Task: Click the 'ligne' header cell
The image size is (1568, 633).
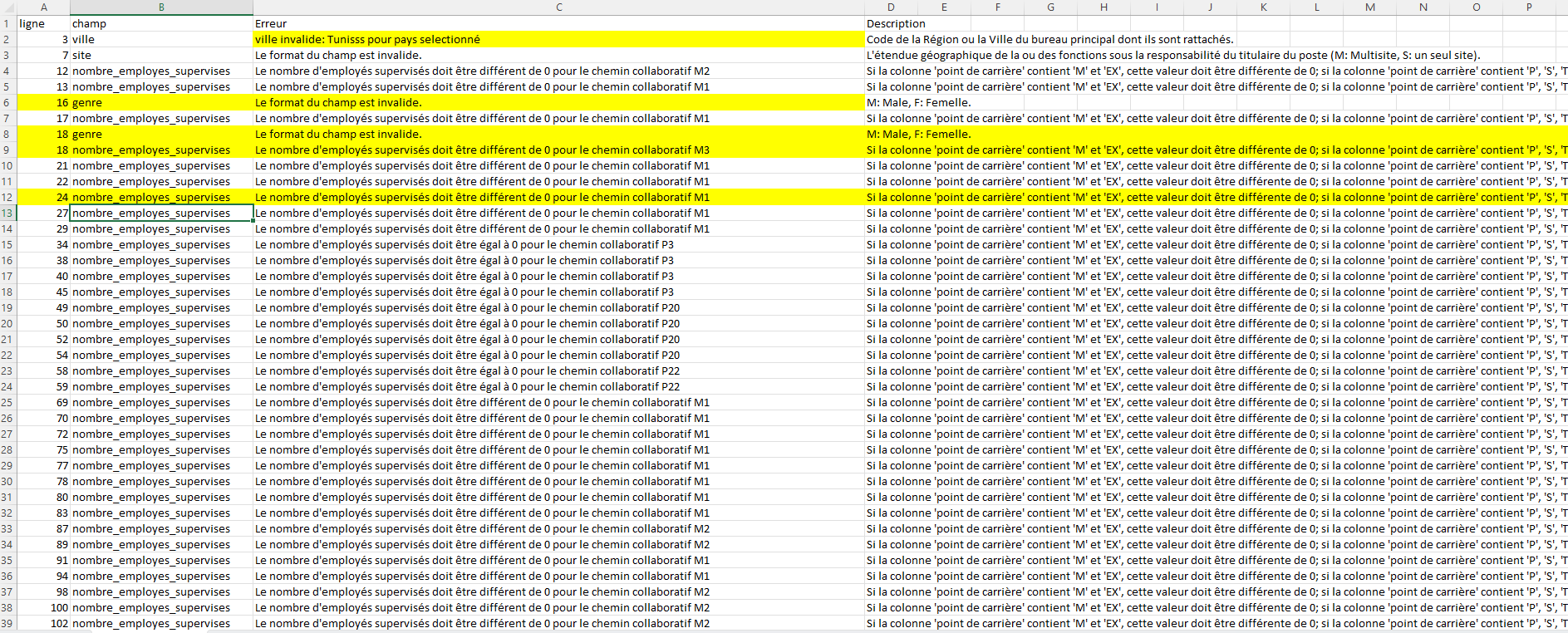Action: click(43, 23)
